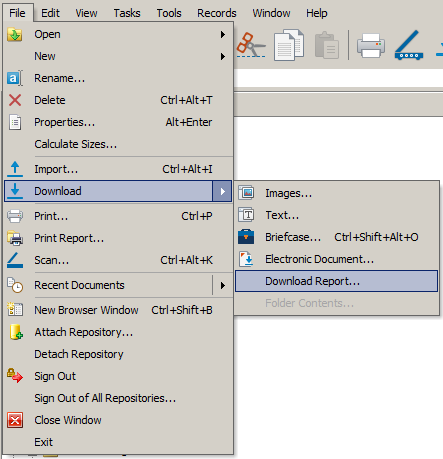Click the Paste clipboard toolbar icon

(x=327, y=45)
